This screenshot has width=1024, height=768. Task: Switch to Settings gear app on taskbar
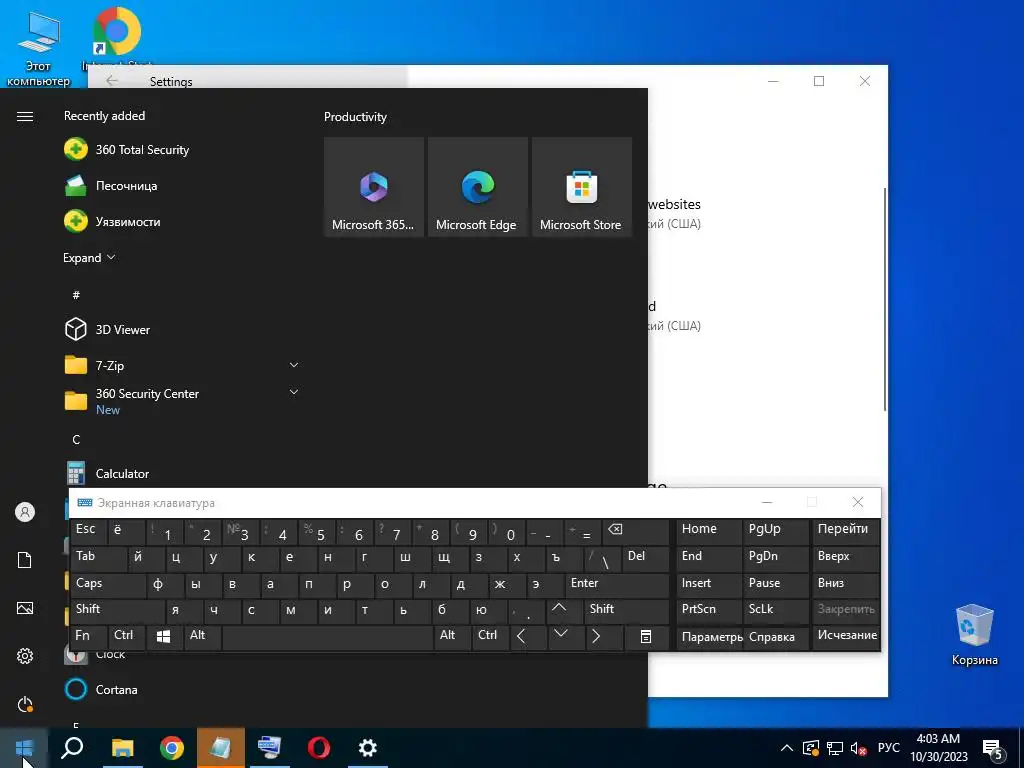tap(368, 748)
